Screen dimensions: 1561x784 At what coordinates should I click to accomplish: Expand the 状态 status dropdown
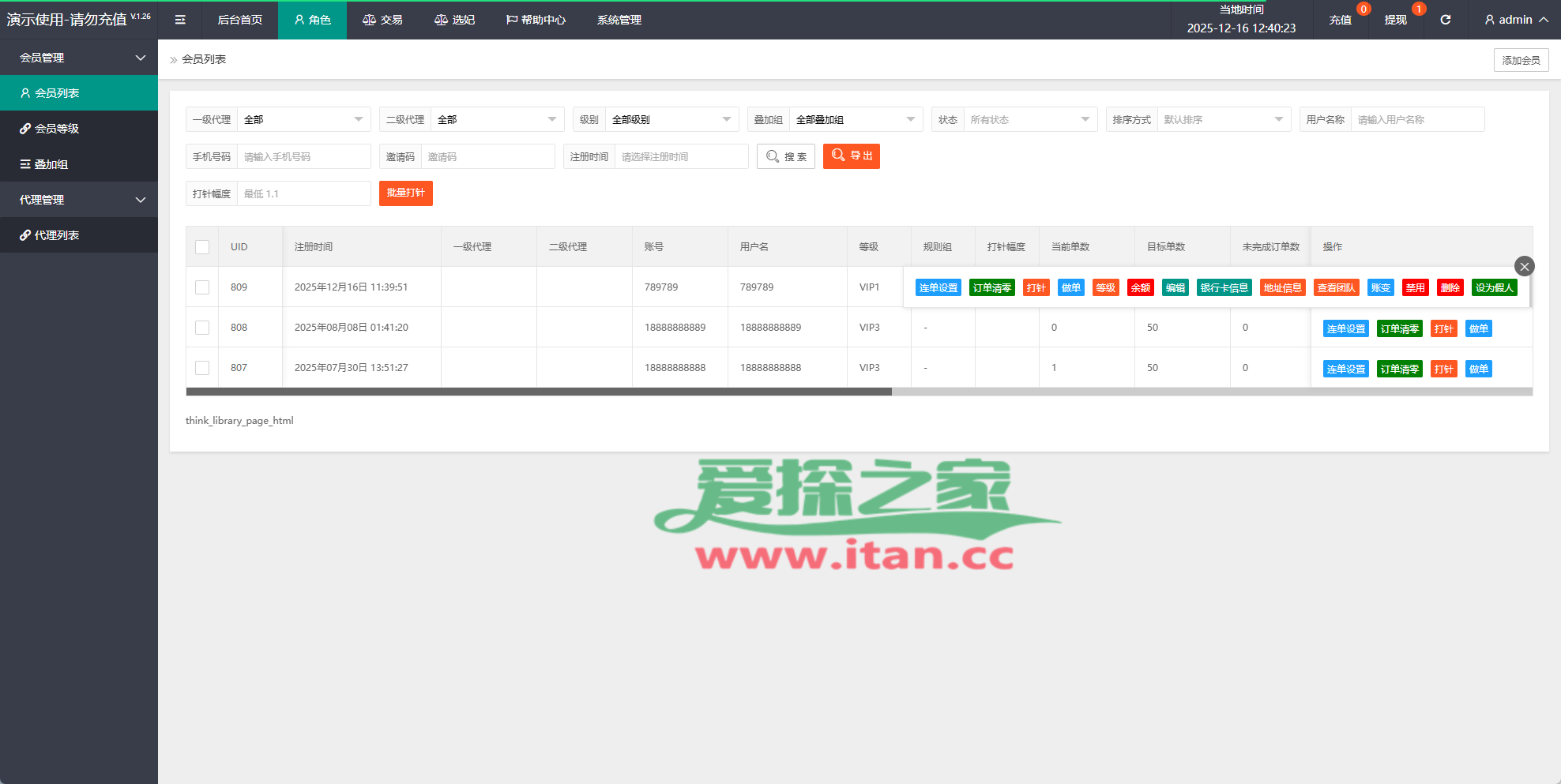click(1029, 120)
